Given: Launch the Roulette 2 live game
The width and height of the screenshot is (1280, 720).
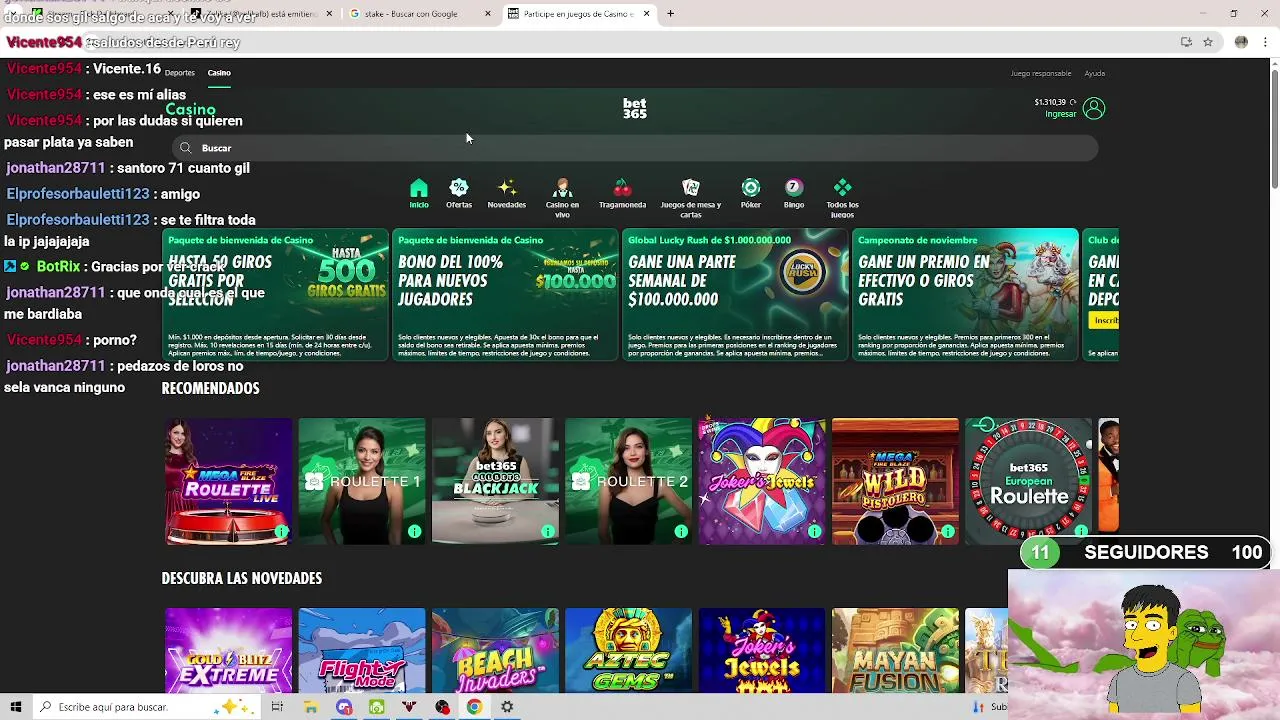Looking at the screenshot, I should [628, 482].
